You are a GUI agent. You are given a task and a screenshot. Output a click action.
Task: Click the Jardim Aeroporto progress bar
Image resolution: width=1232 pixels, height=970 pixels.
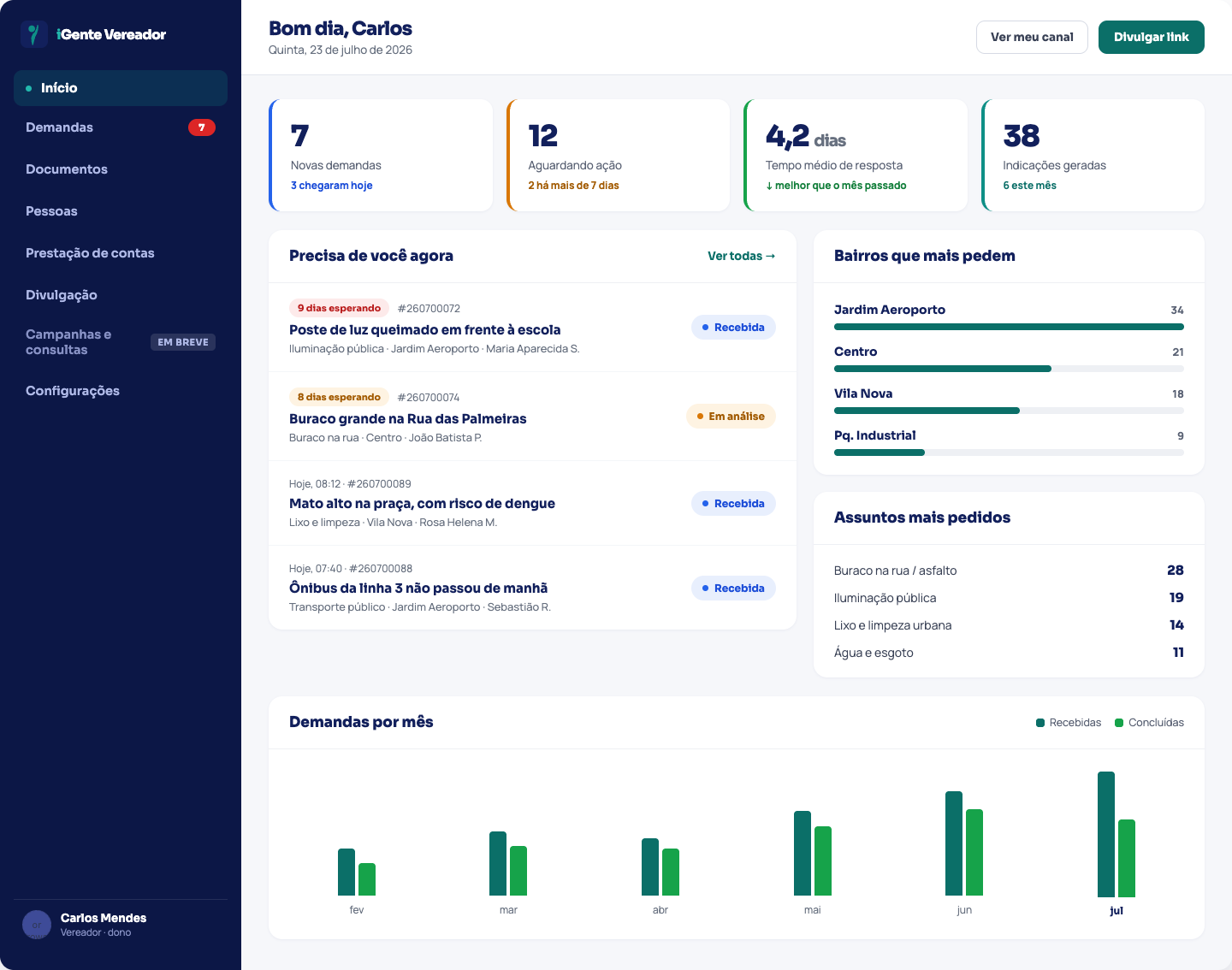[x=1009, y=327]
